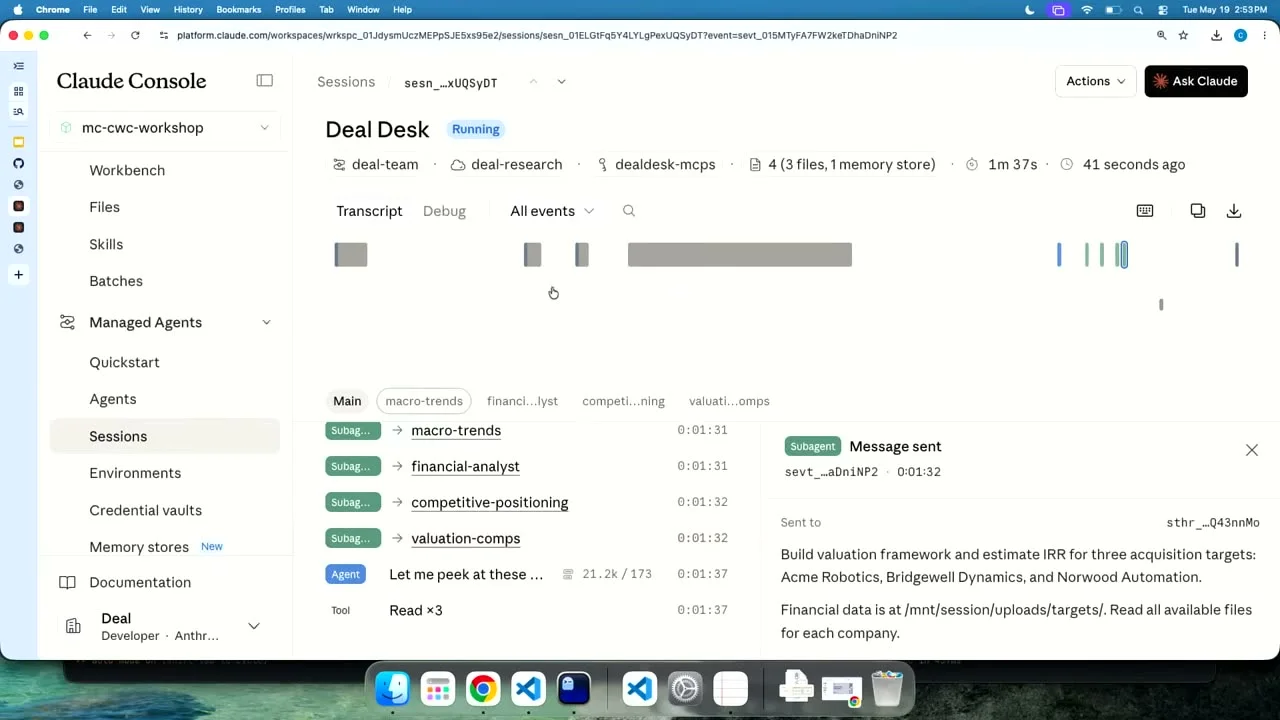Launch Chrome from the Dock
Image resolution: width=1280 pixels, height=720 pixels.
483,688
